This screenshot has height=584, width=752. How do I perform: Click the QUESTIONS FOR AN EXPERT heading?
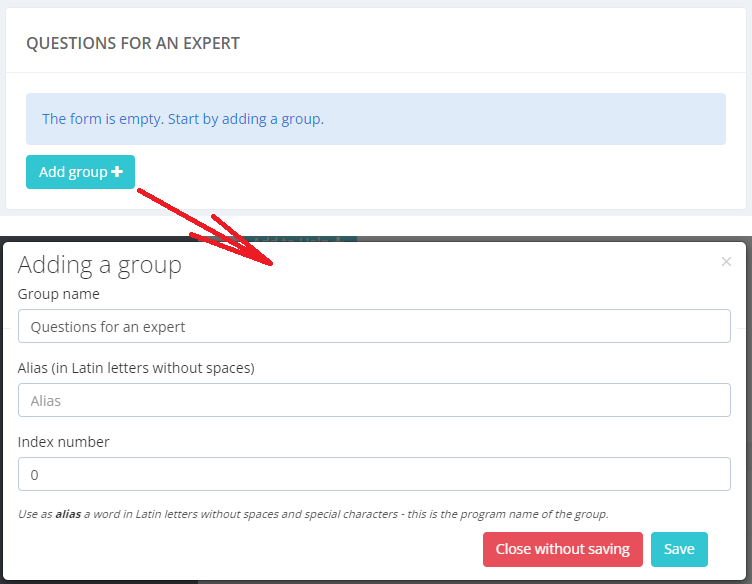[x=133, y=43]
